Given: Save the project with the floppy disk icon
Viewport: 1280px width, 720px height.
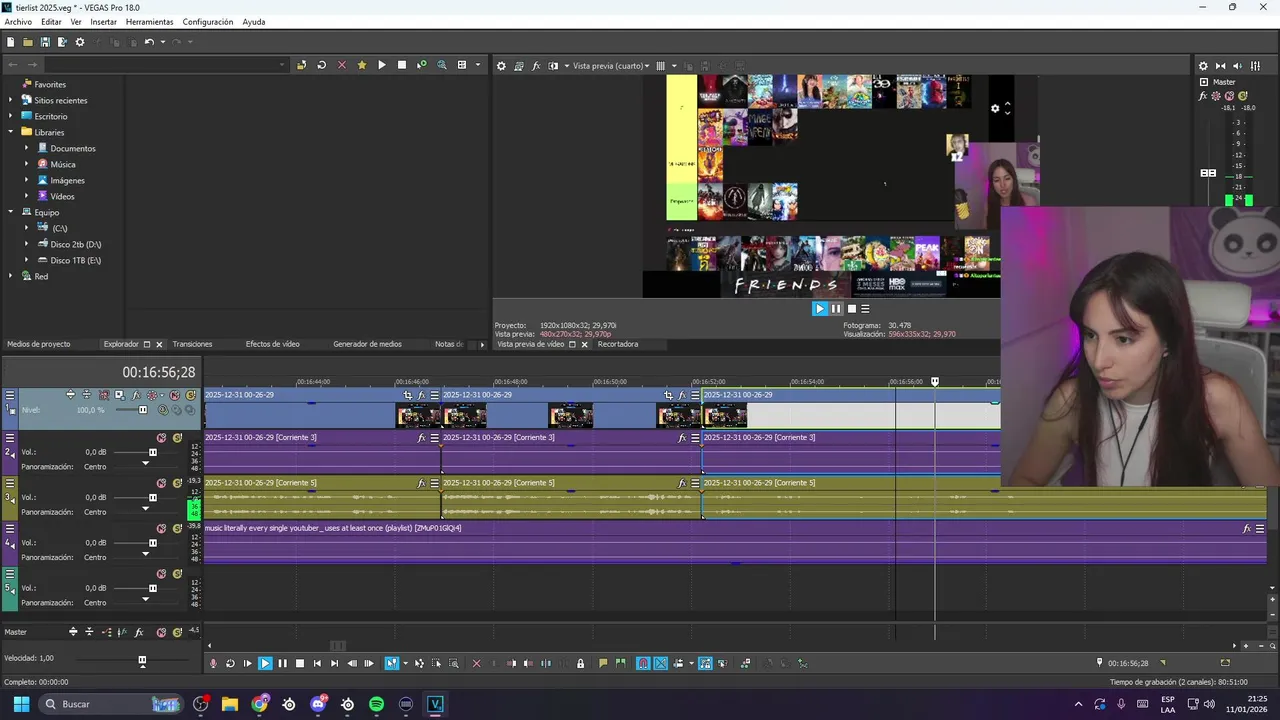Looking at the screenshot, I should click(45, 42).
